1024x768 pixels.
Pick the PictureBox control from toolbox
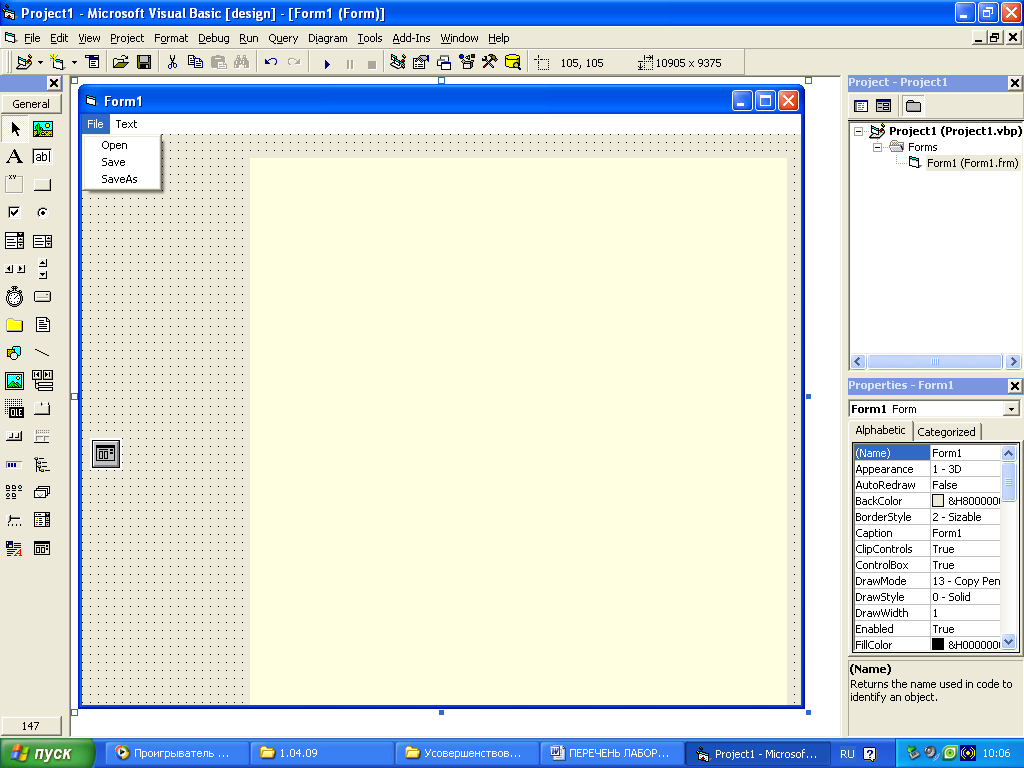42,129
